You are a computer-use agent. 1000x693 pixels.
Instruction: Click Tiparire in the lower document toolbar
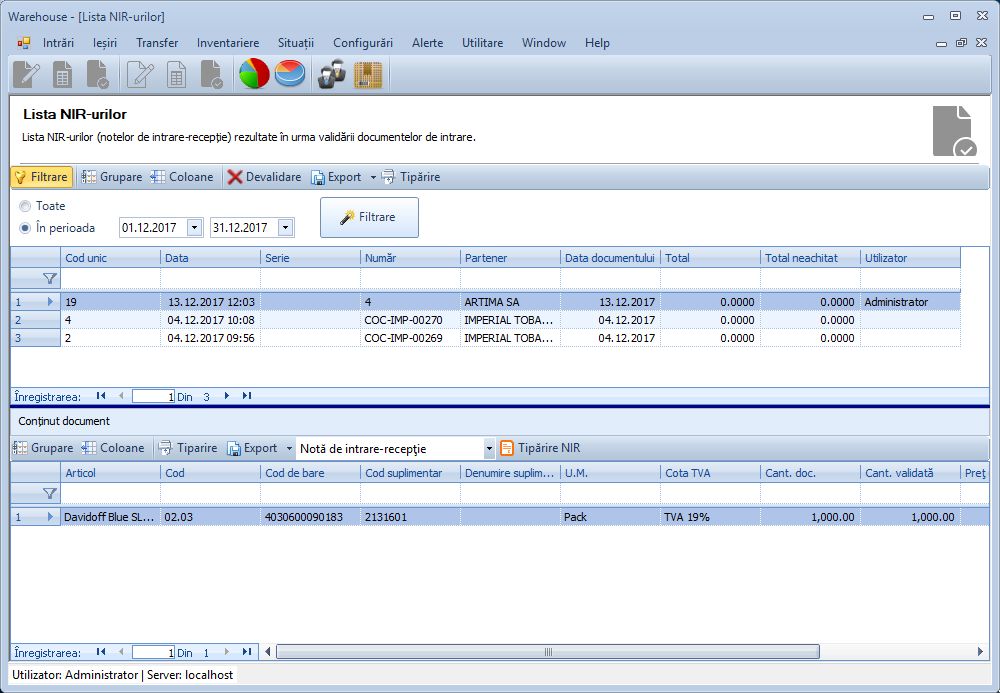(188, 448)
